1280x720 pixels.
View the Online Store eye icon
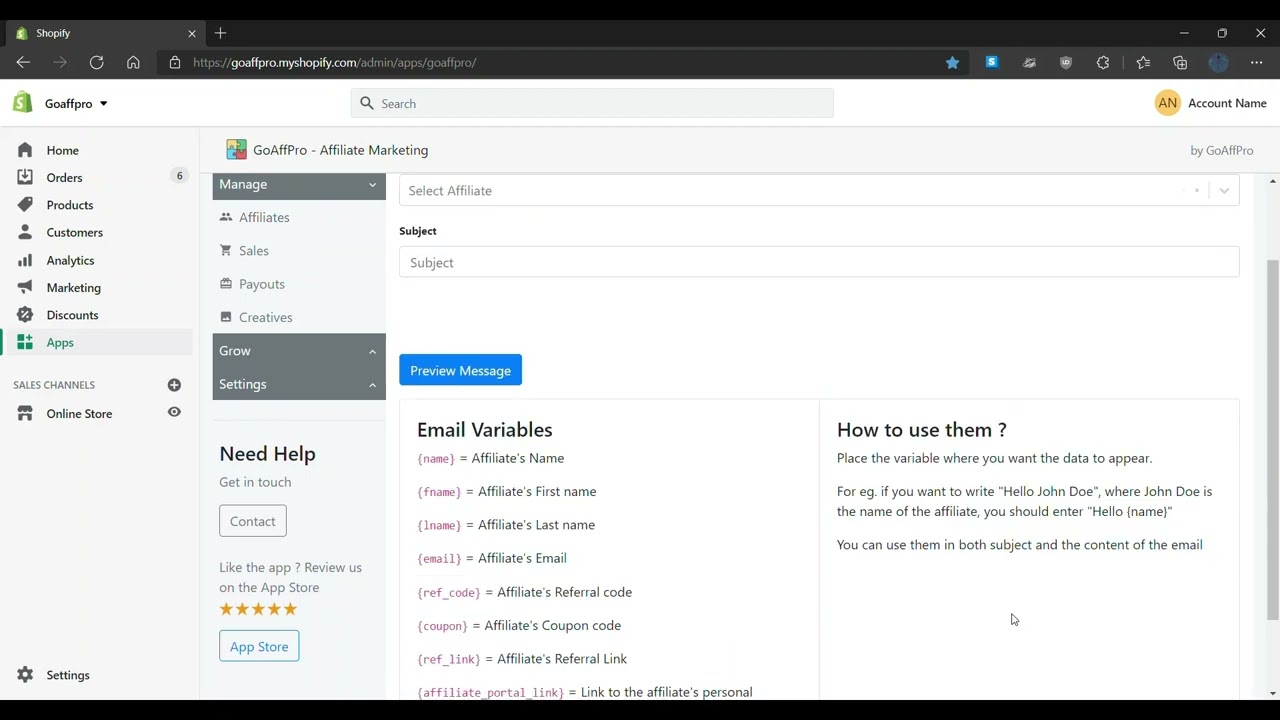point(174,412)
